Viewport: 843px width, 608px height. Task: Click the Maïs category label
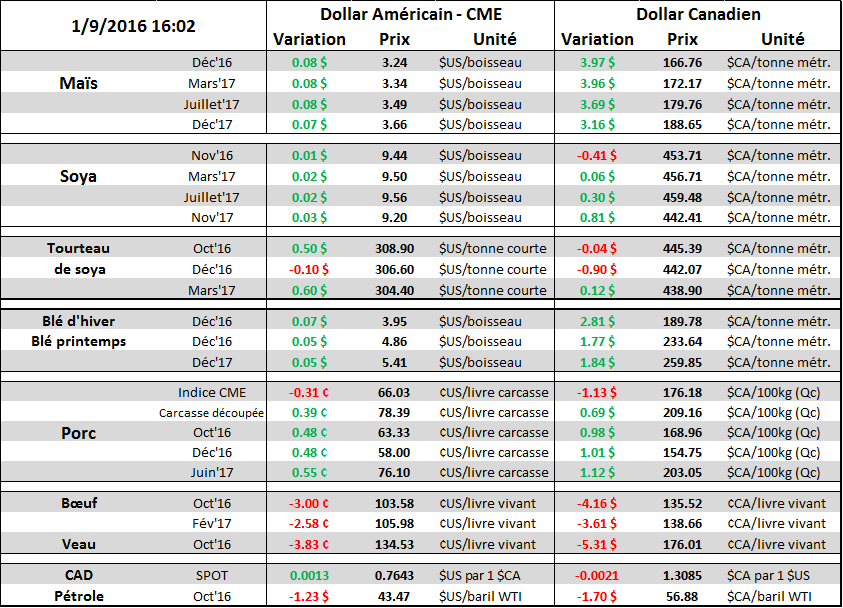click(x=78, y=84)
